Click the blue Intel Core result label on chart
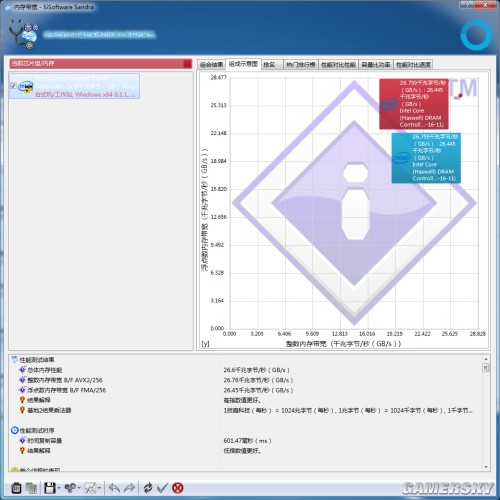The image size is (500, 500). click(426, 158)
